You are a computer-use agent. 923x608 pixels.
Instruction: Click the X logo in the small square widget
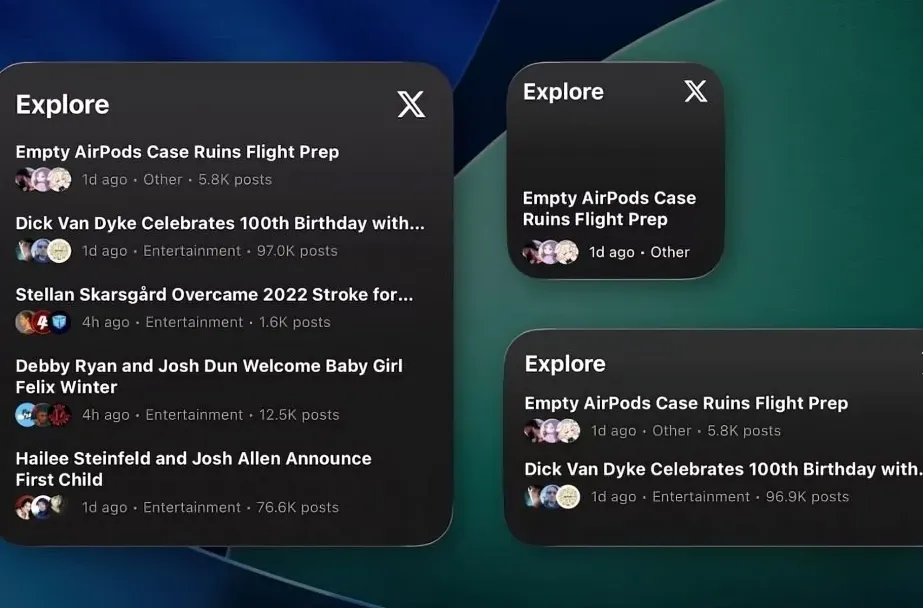(695, 92)
